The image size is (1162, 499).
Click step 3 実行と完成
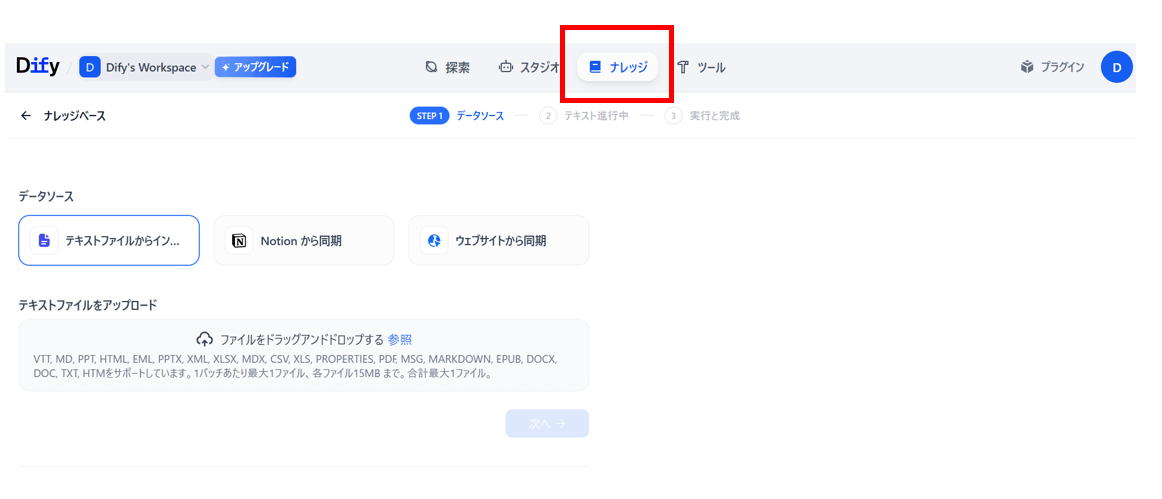coord(702,116)
